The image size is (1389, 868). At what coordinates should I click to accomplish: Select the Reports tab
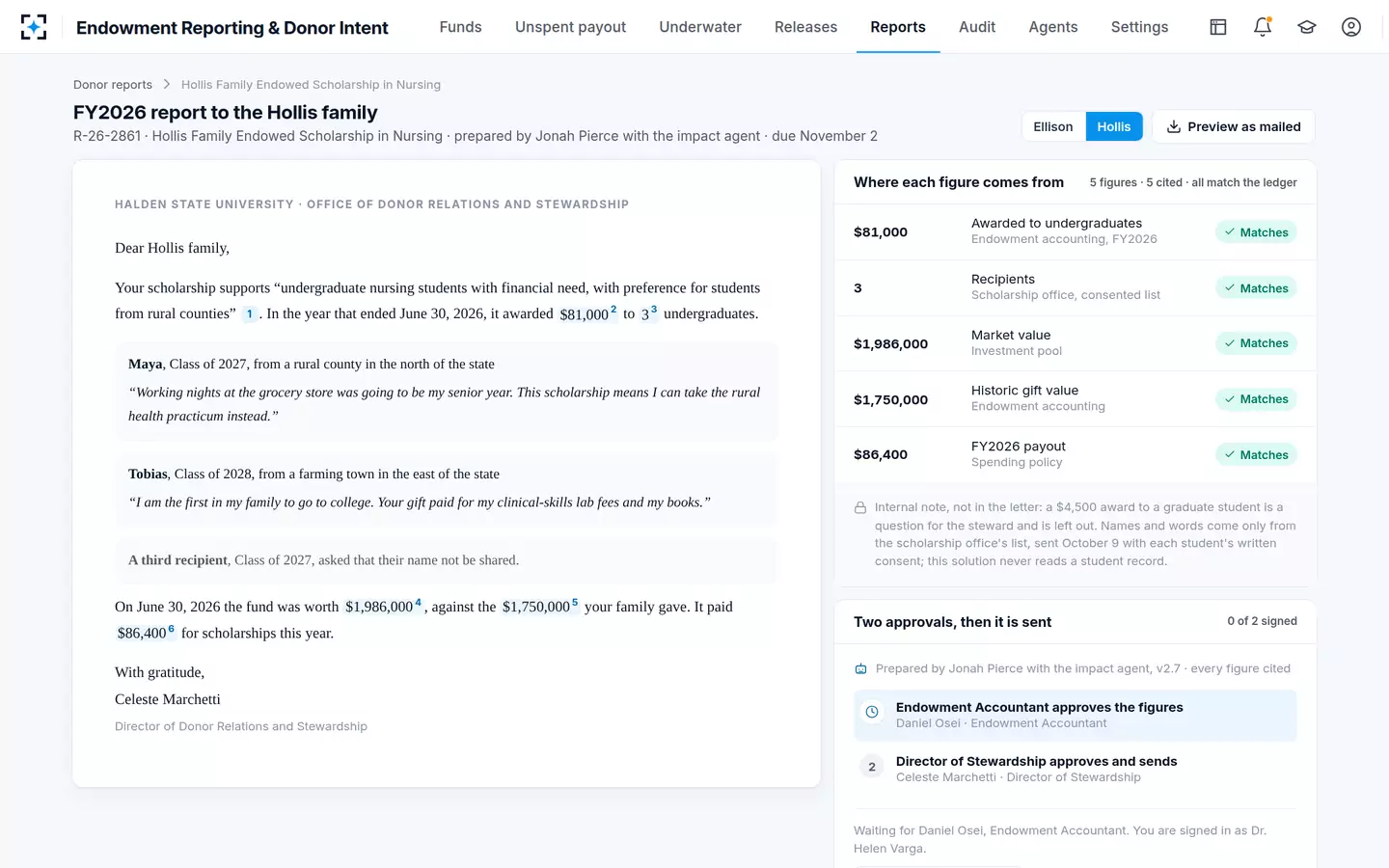[x=898, y=27]
